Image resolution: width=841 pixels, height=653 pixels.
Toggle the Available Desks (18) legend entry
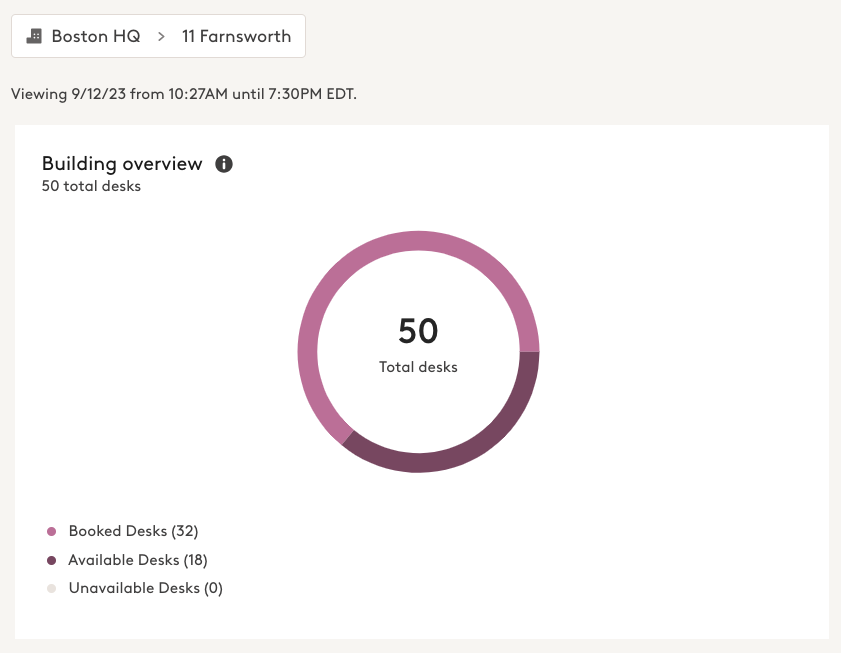point(138,560)
